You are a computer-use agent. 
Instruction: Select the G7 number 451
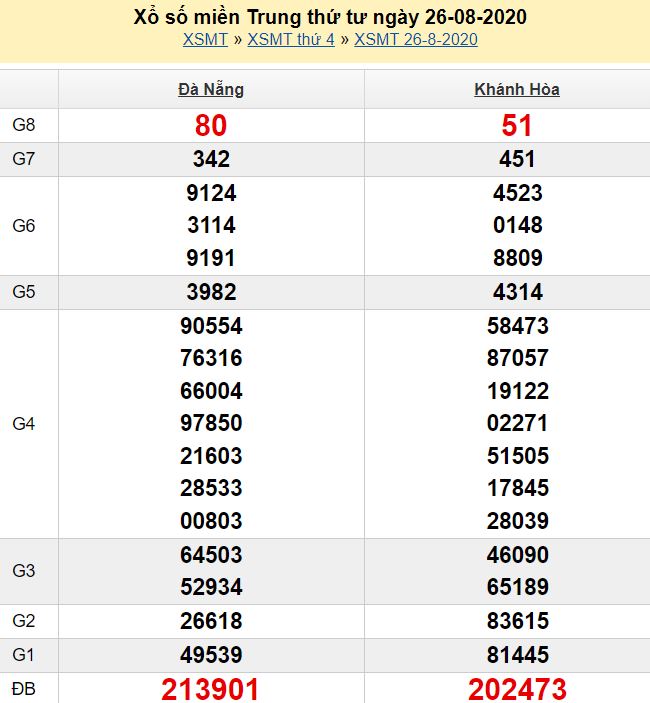coord(517,159)
